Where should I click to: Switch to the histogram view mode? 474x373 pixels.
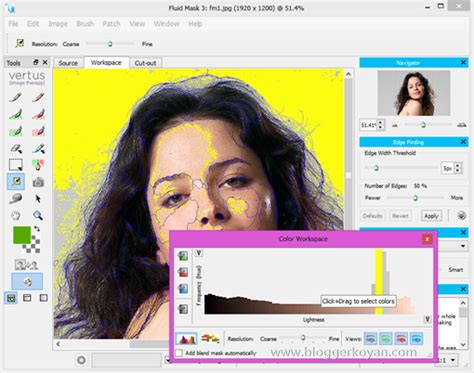(x=186, y=339)
